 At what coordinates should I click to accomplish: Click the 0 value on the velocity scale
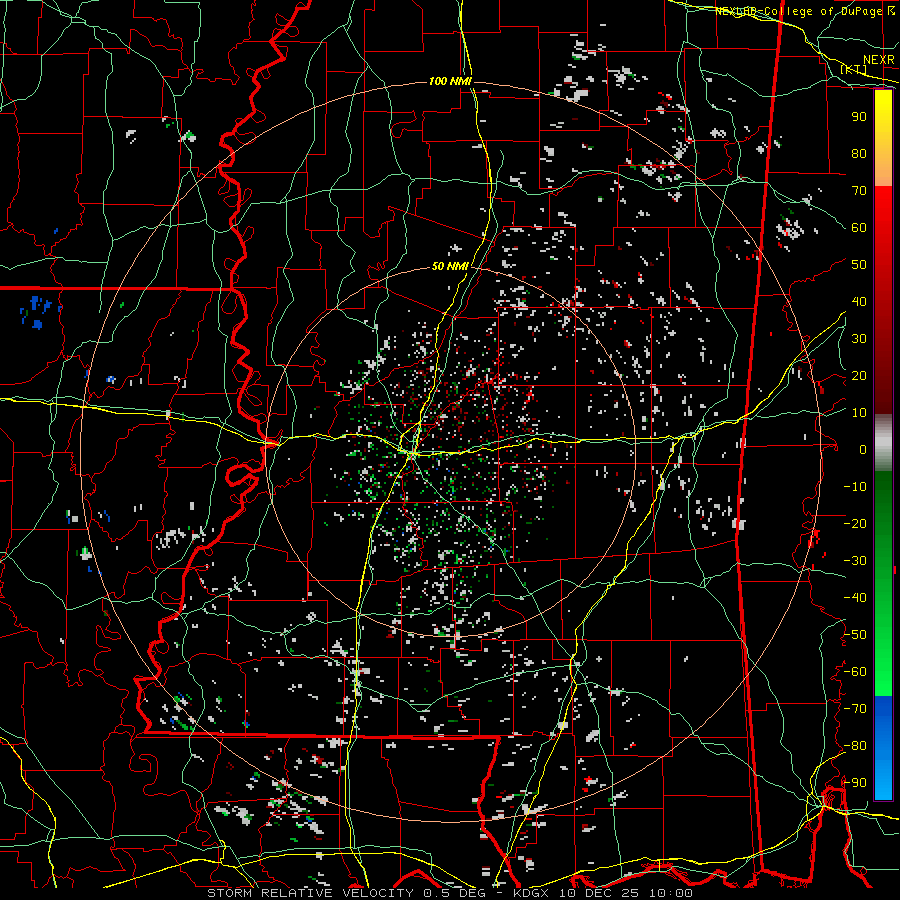pos(863,449)
